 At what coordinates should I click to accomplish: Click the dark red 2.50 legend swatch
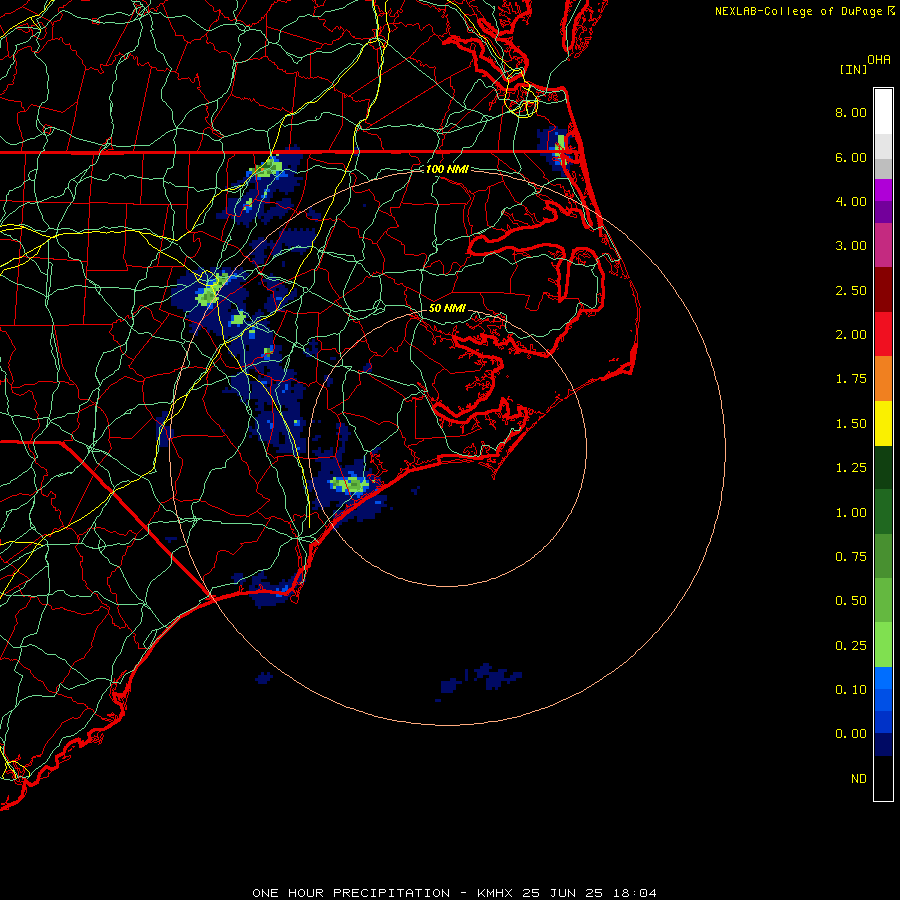tap(883, 290)
